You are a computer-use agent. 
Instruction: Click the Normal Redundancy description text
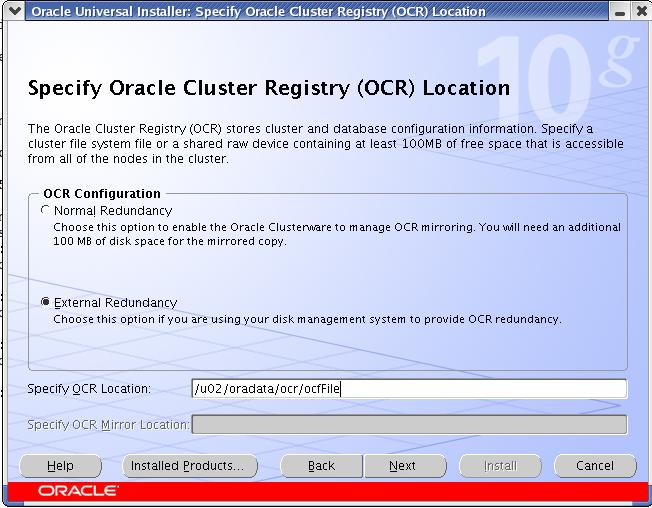tap(337, 234)
